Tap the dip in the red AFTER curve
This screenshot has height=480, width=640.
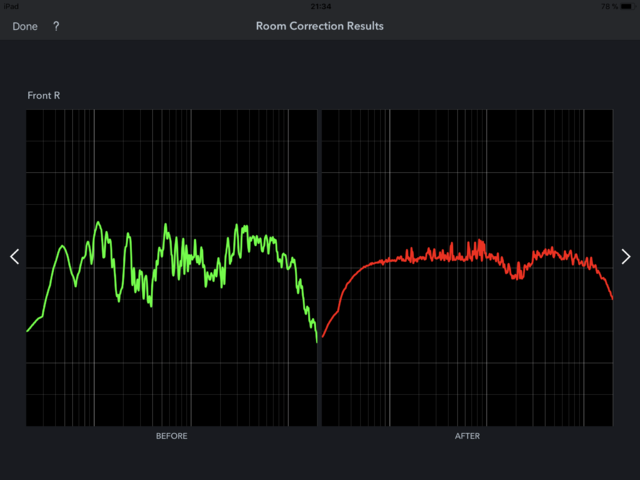516,274
